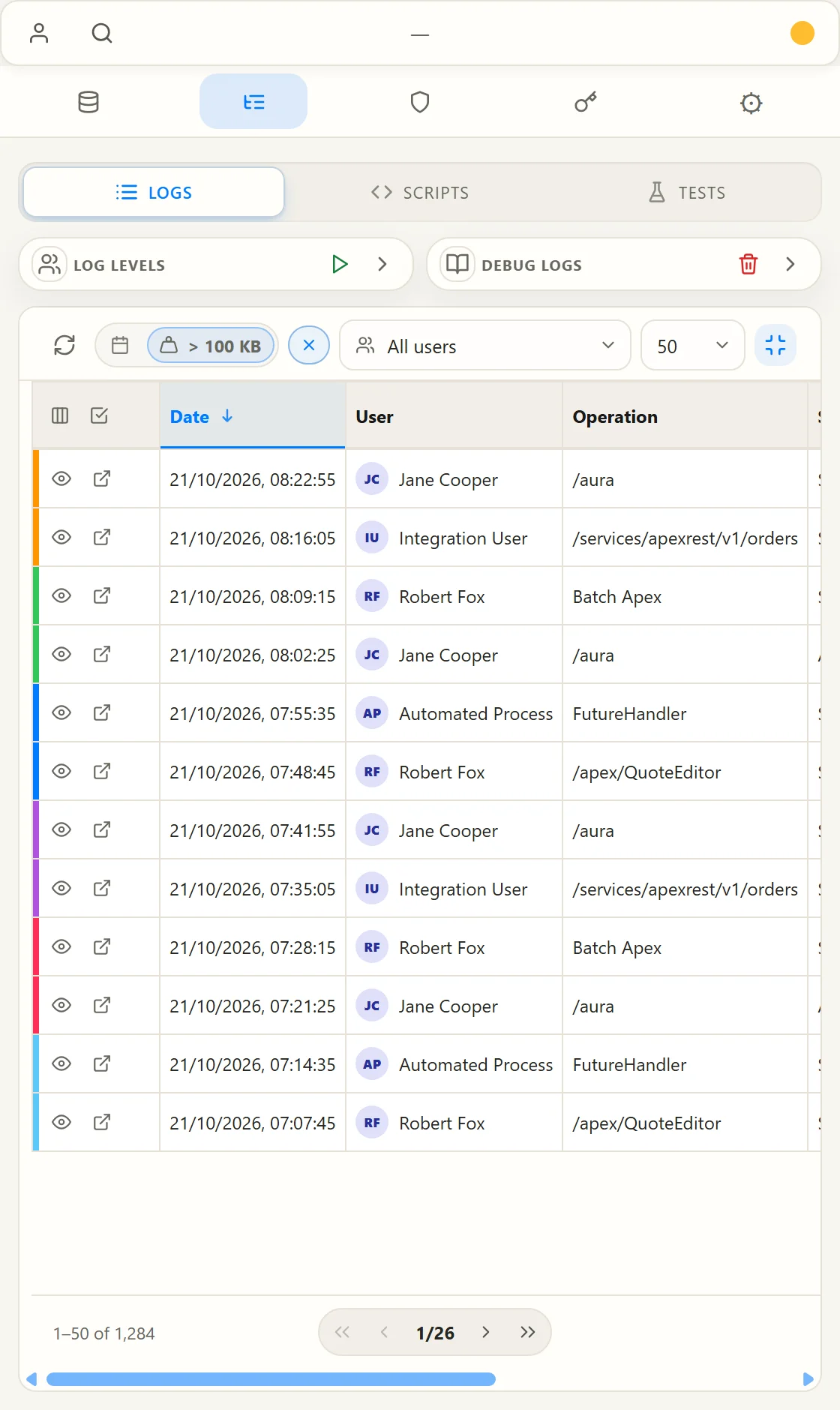
Task: Open the shield security tab
Action: (x=420, y=102)
